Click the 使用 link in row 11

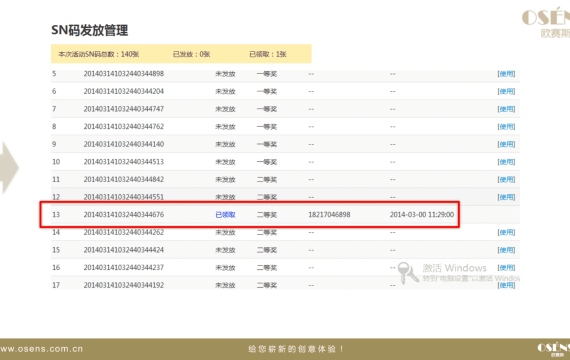[x=506, y=180]
